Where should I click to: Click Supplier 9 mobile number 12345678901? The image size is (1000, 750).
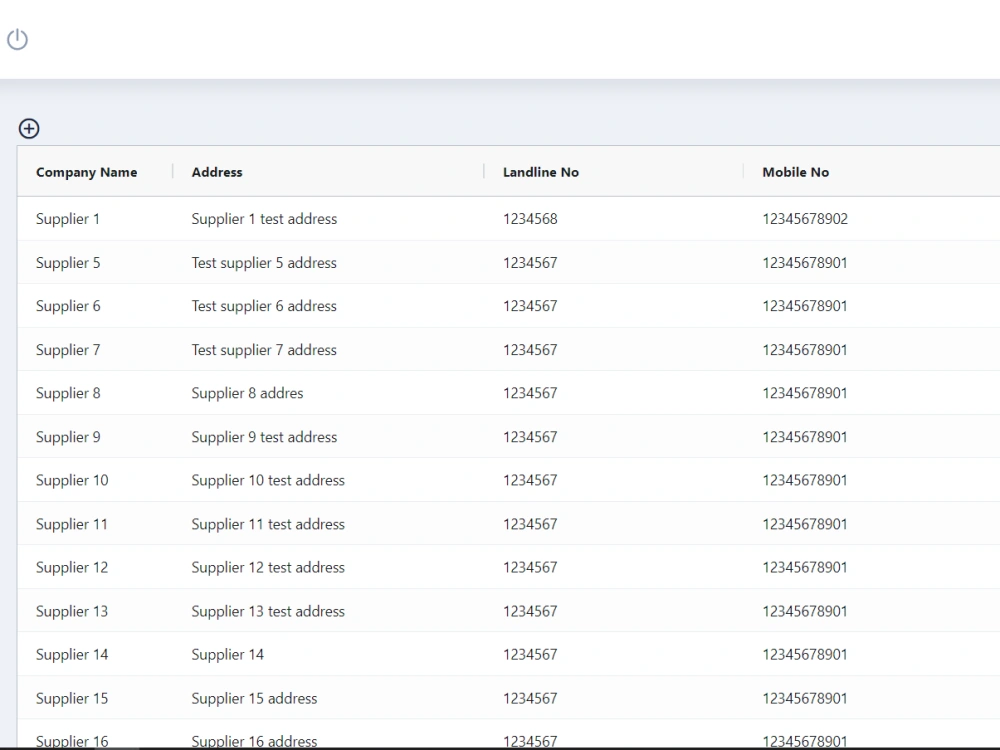click(805, 438)
